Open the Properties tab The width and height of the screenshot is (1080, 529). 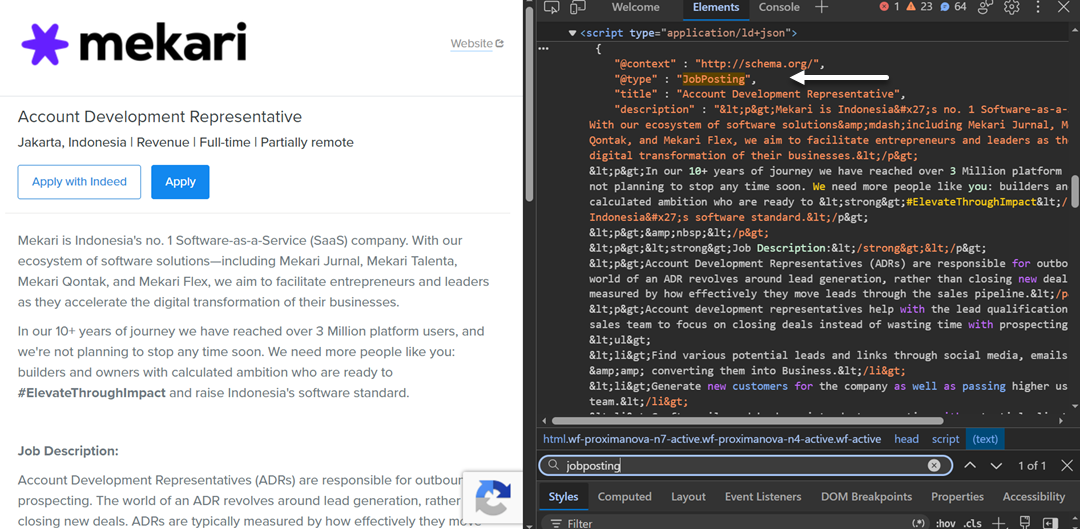(x=957, y=497)
